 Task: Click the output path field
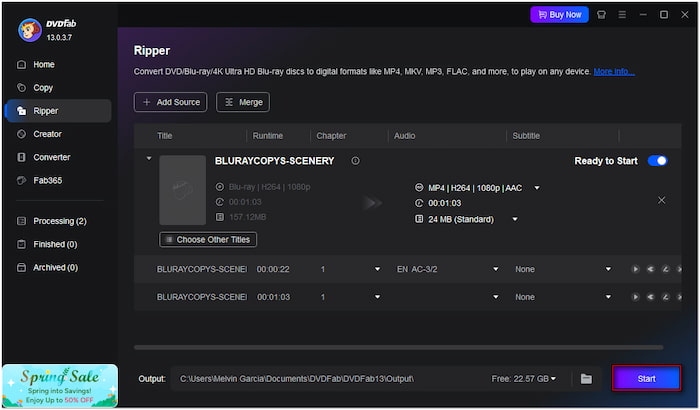[330, 379]
